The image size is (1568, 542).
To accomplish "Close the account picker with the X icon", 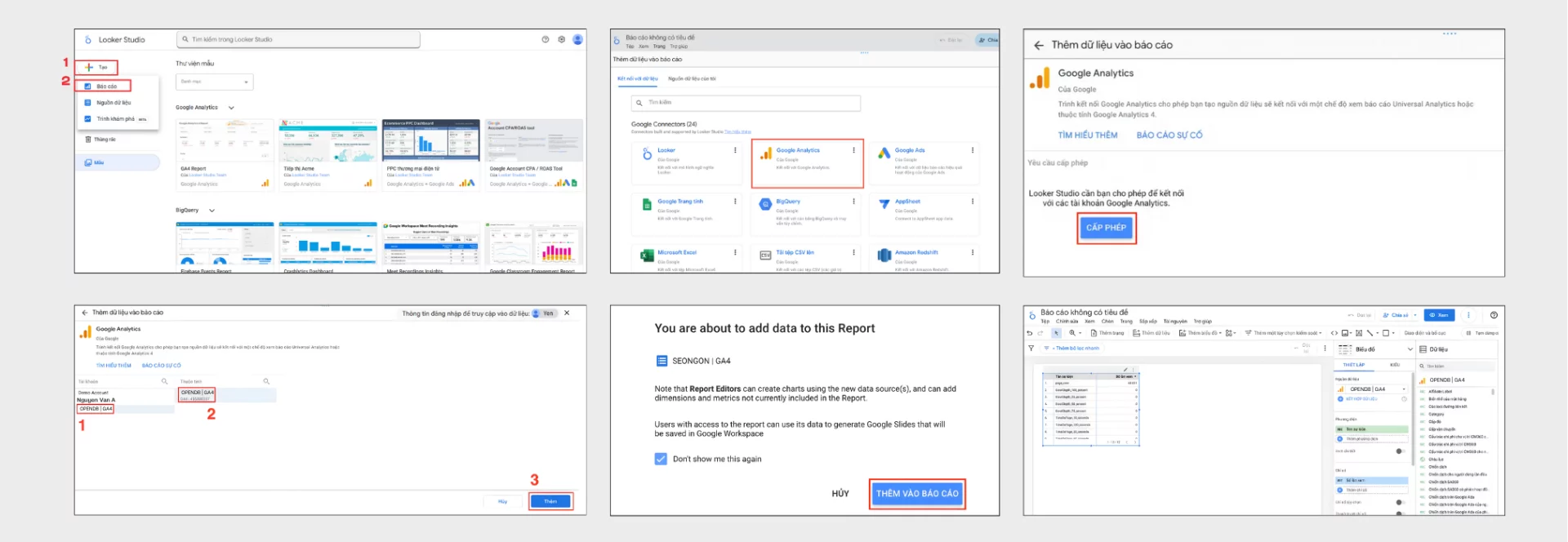I will [x=567, y=313].
